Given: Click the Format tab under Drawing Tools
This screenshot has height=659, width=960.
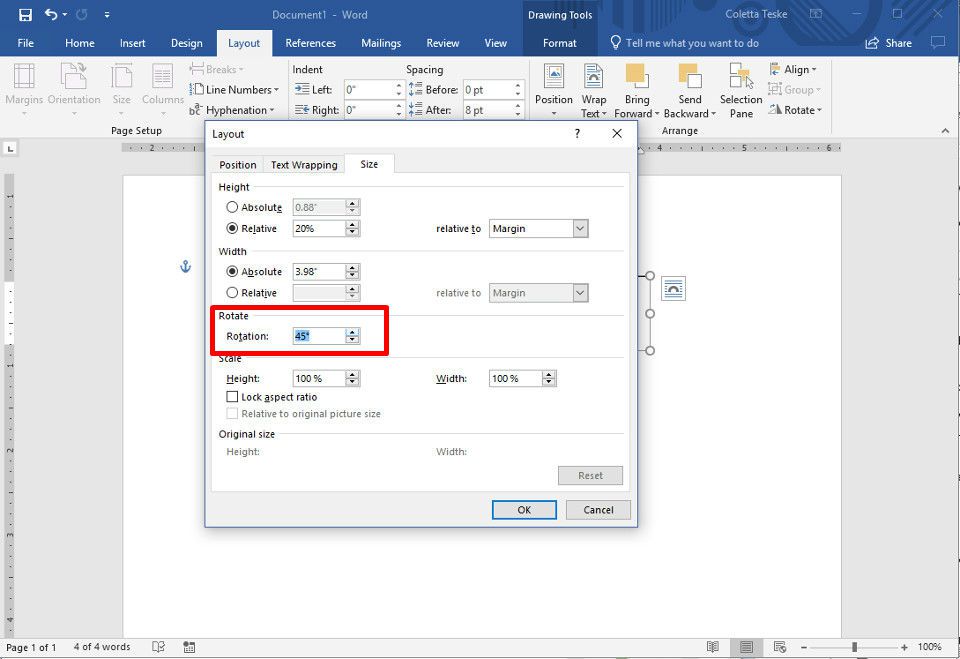Looking at the screenshot, I should [x=560, y=43].
